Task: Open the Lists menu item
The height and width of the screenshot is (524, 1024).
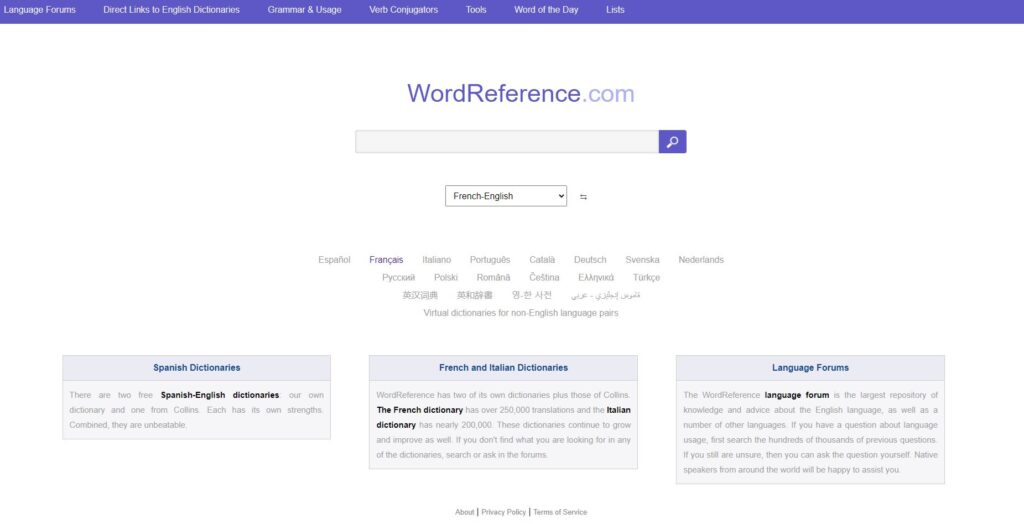Action: pyautogui.click(x=615, y=10)
